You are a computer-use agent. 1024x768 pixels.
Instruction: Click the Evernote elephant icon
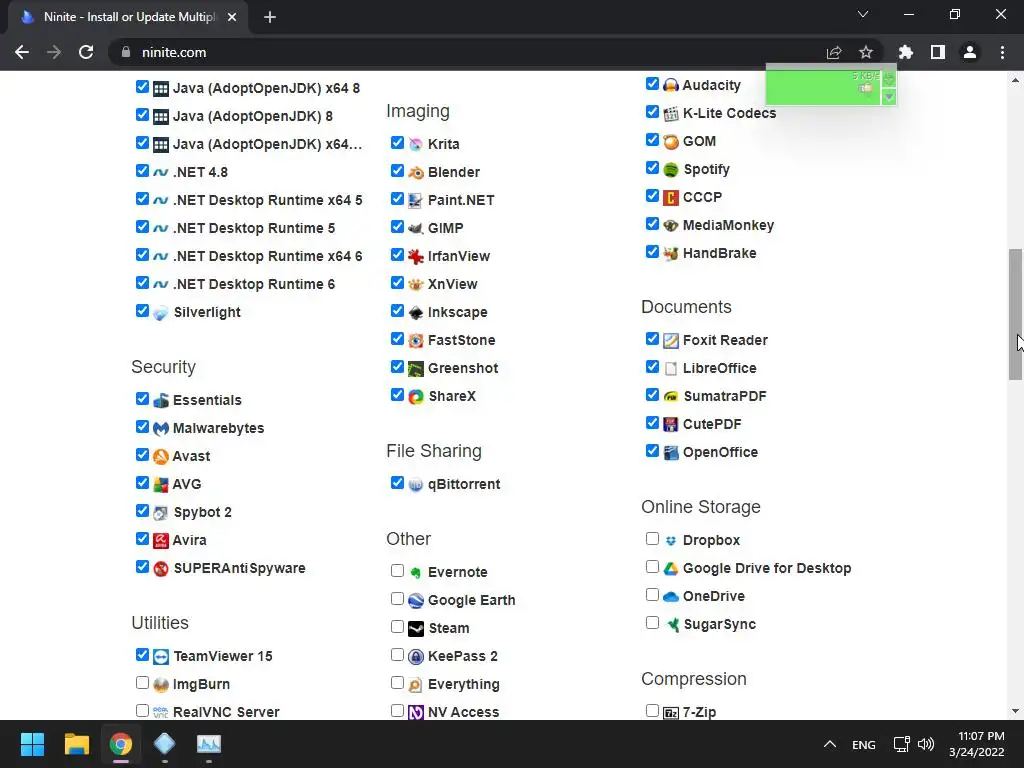pos(415,573)
